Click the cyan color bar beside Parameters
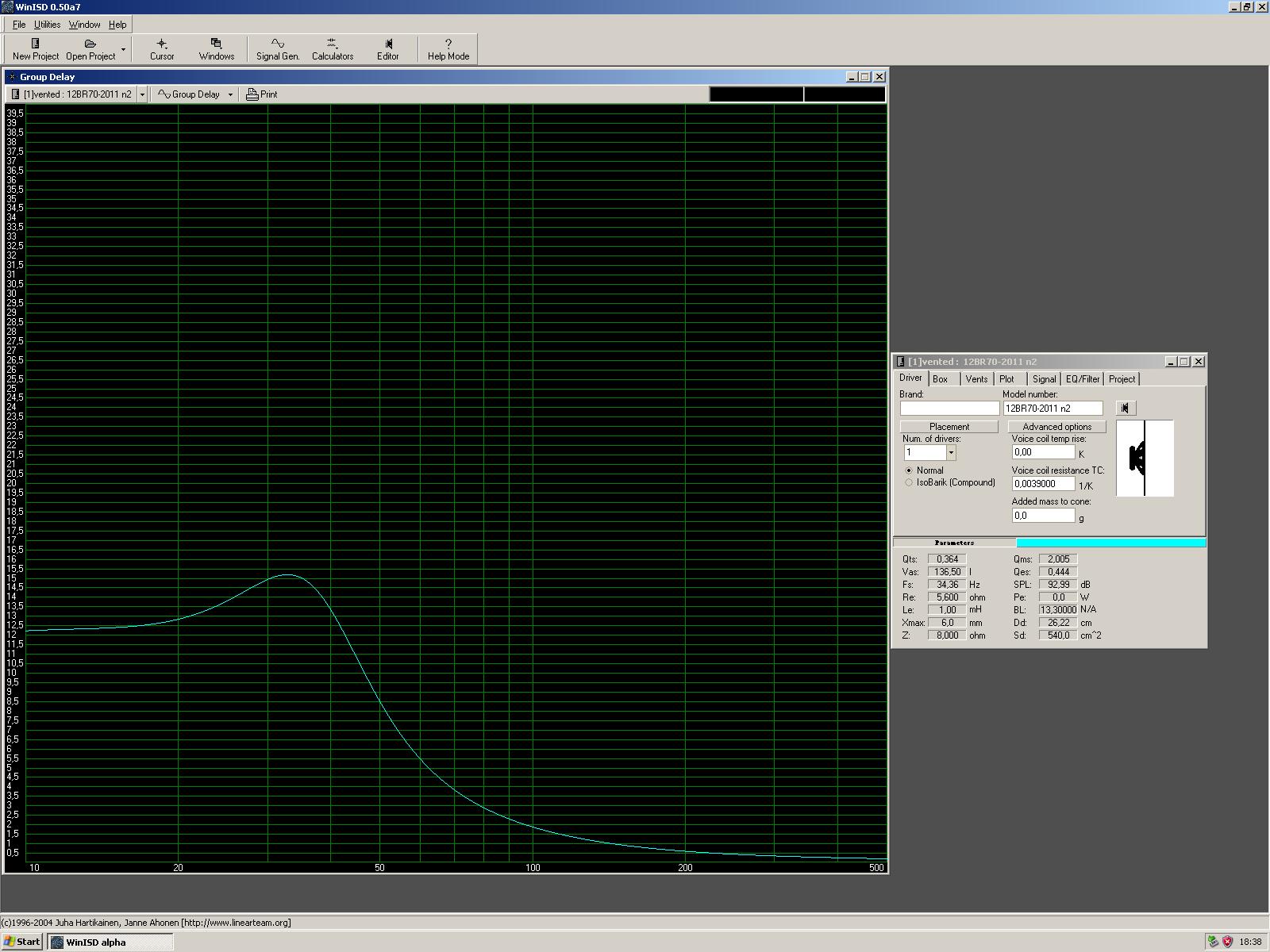 [1110, 543]
